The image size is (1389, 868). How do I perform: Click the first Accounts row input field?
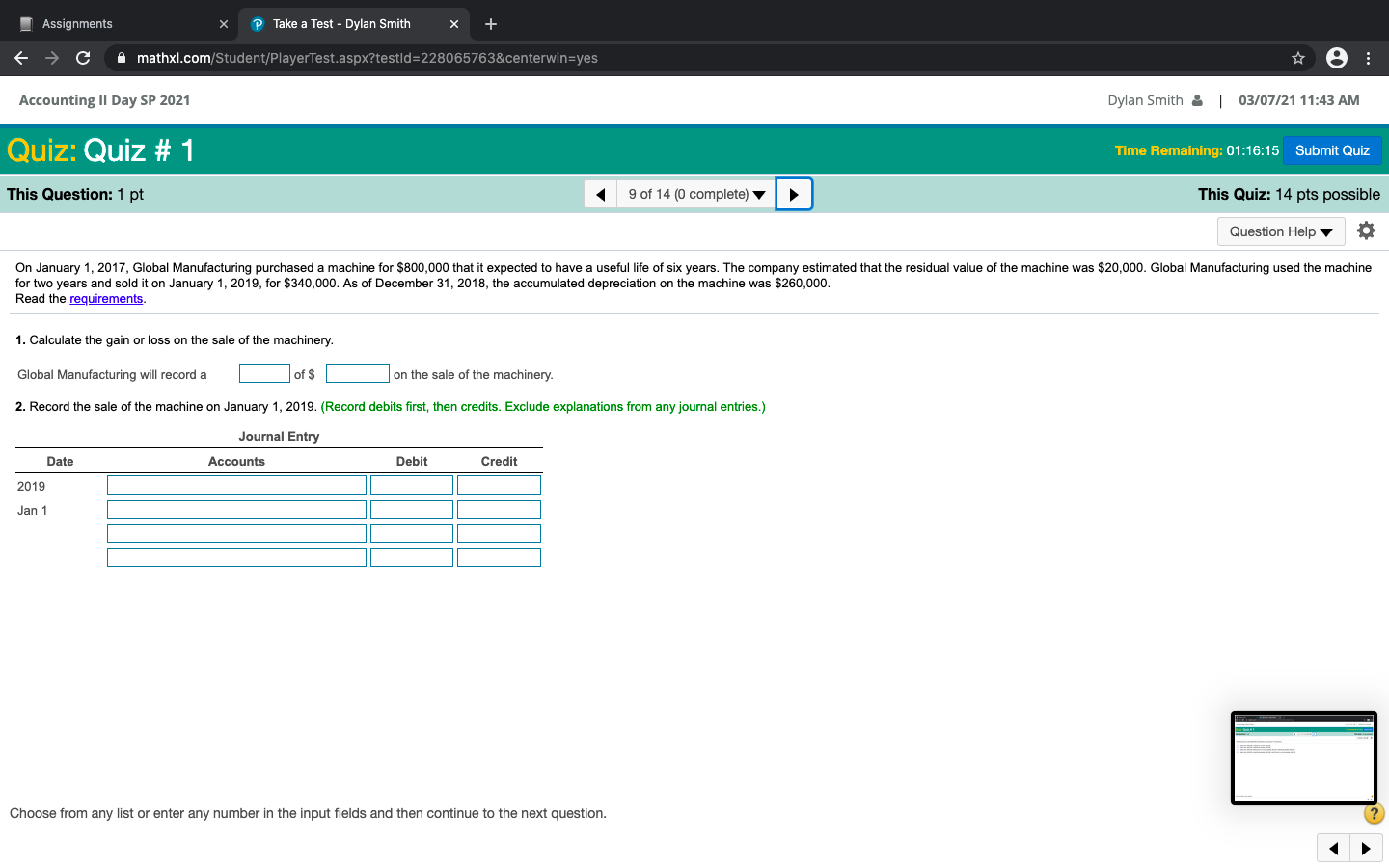[x=236, y=485]
